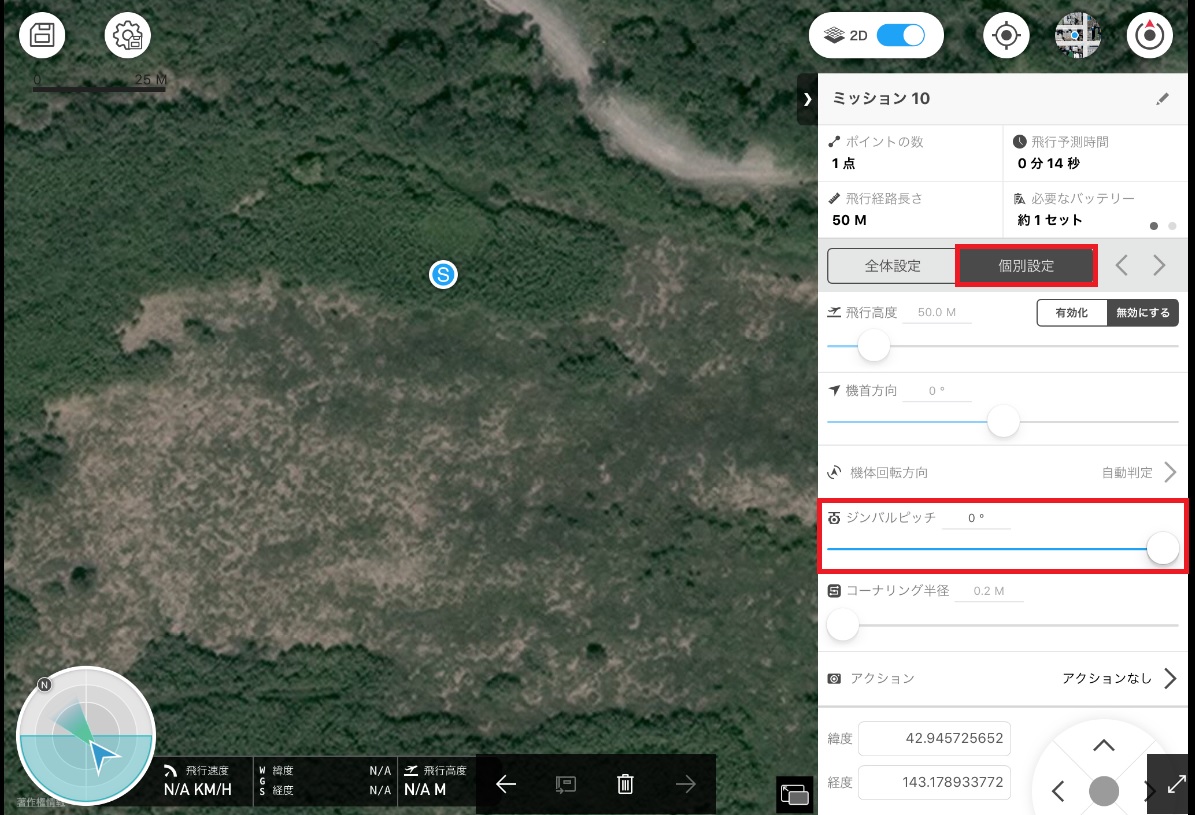
Task: Click the radar compass widget
Action: tap(86, 736)
